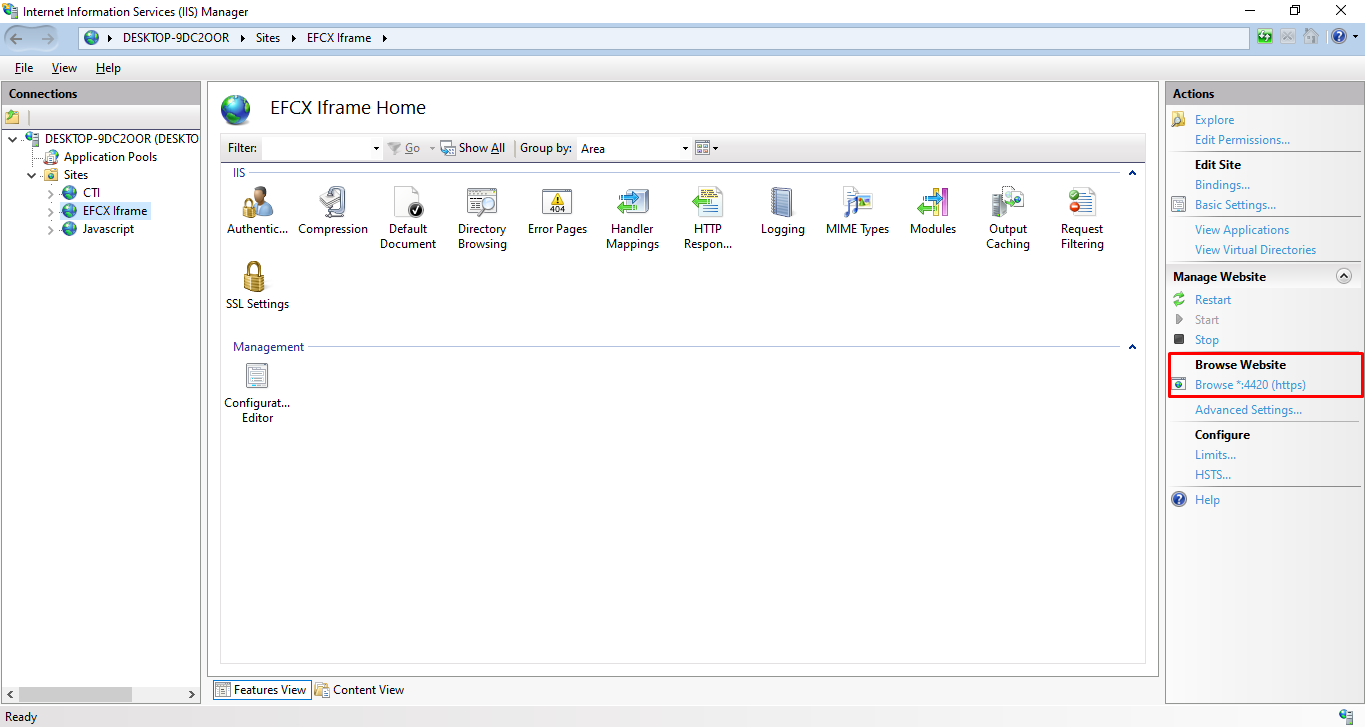The width and height of the screenshot is (1365, 727).
Task: Open Directory Browsing feature
Action: point(482,204)
